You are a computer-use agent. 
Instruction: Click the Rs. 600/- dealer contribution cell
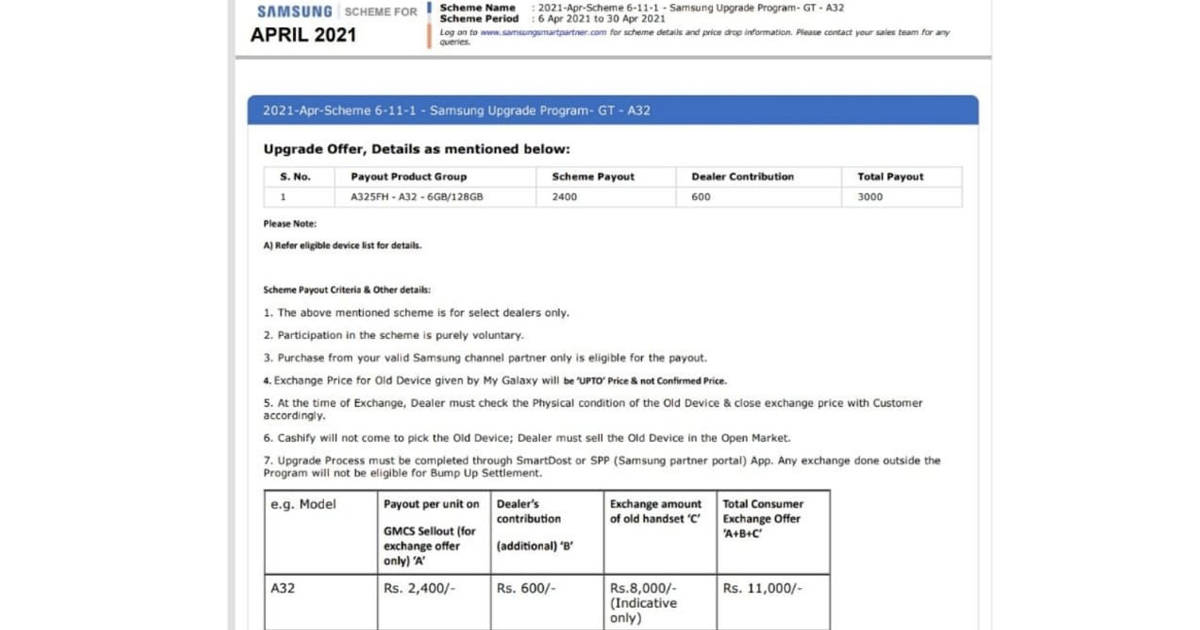[526, 589]
